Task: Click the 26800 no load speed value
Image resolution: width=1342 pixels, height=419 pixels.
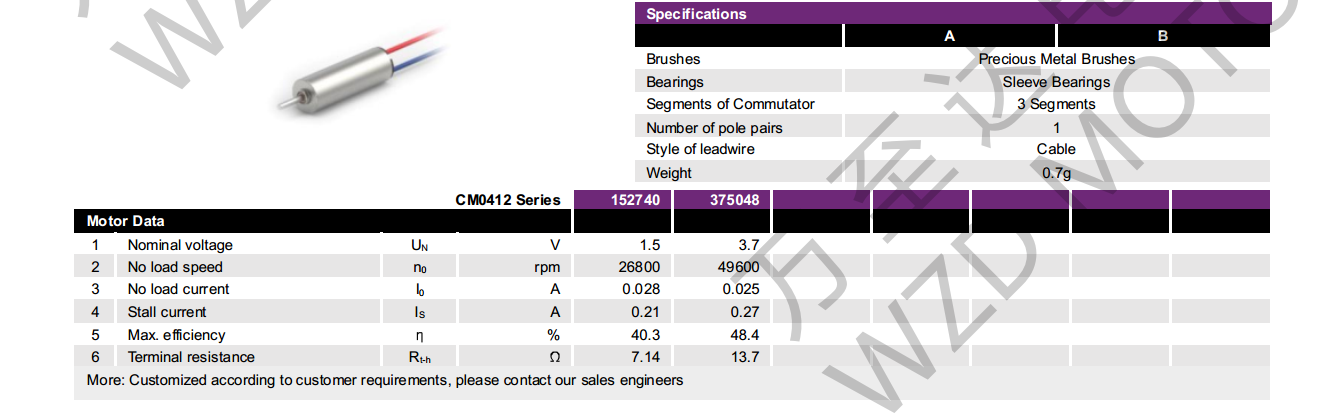Action: [637, 267]
